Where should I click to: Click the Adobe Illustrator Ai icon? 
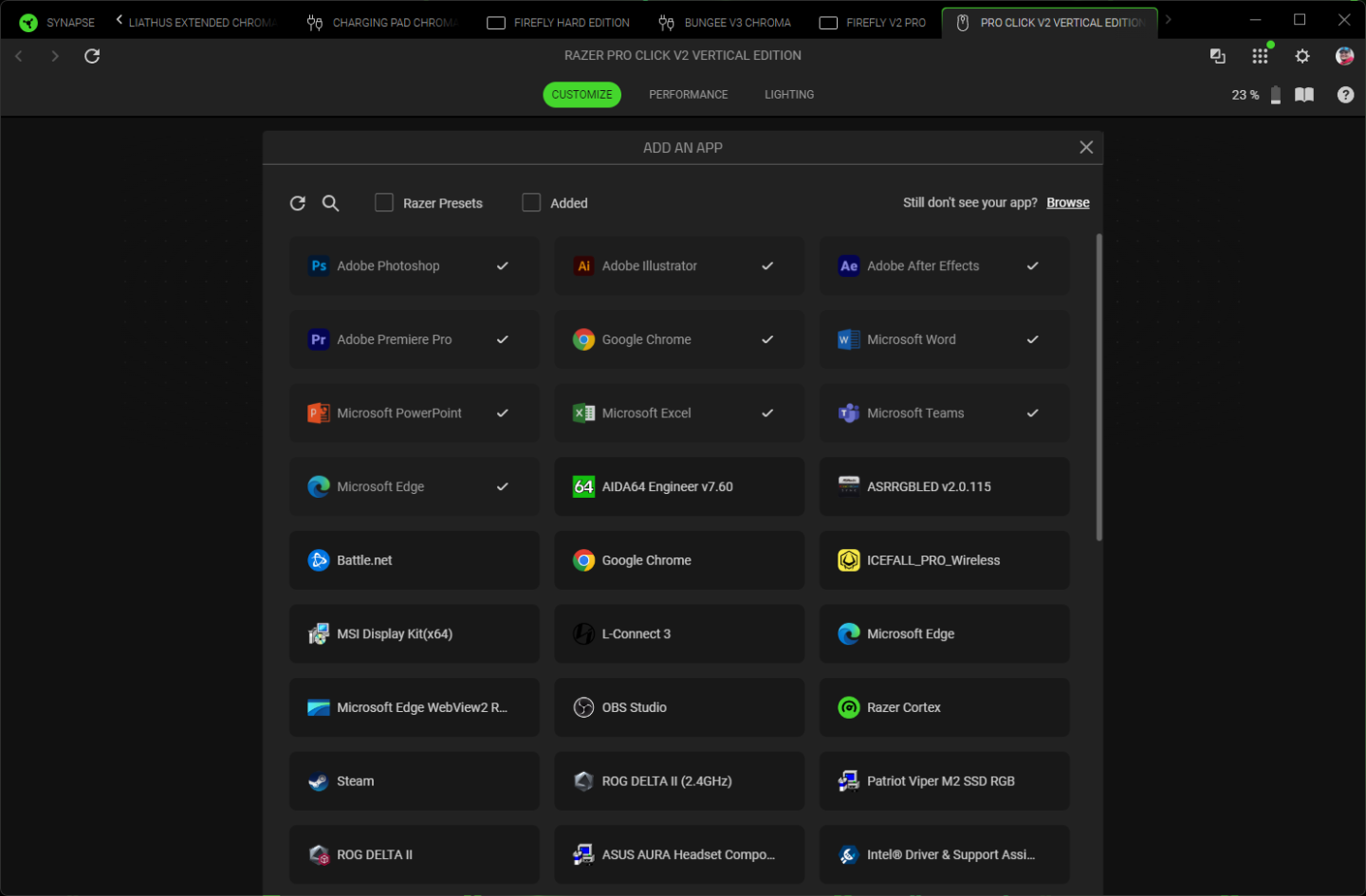[x=584, y=266]
